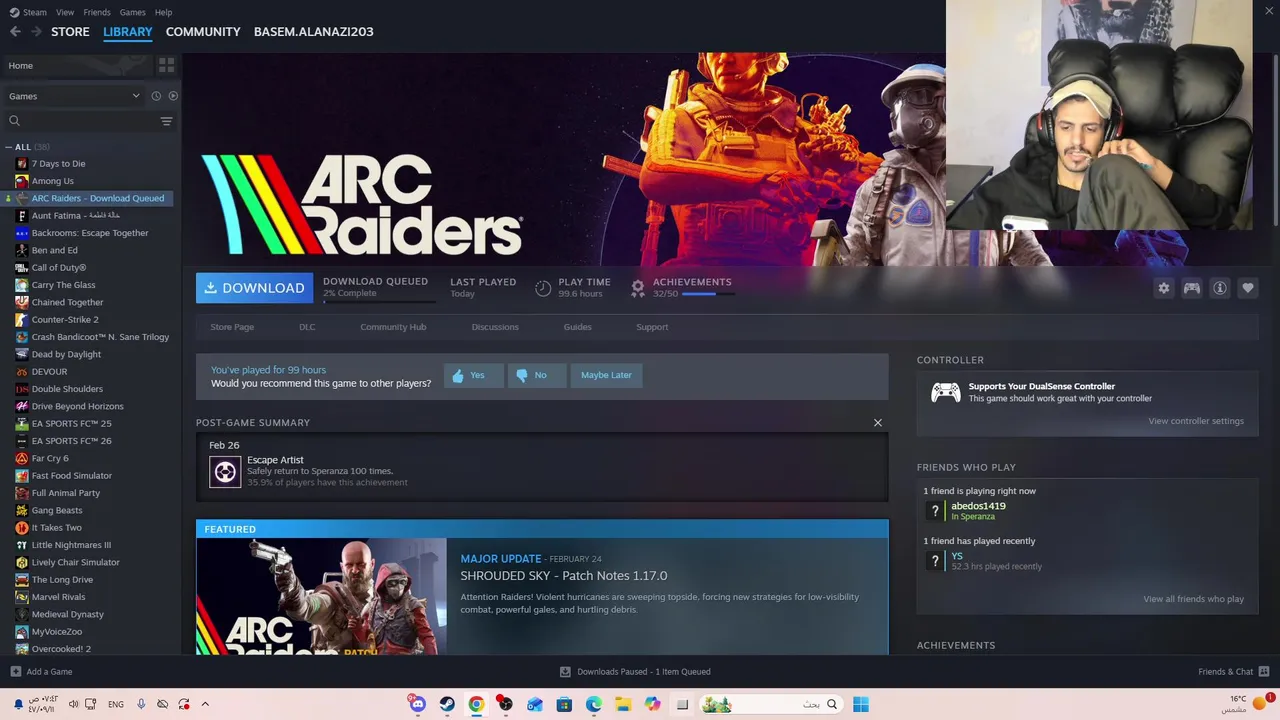Open SHROUDED SKY Patch Notes 1.17.0 link
This screenshot has width=1280, height=720.
(x=564, y=576)
